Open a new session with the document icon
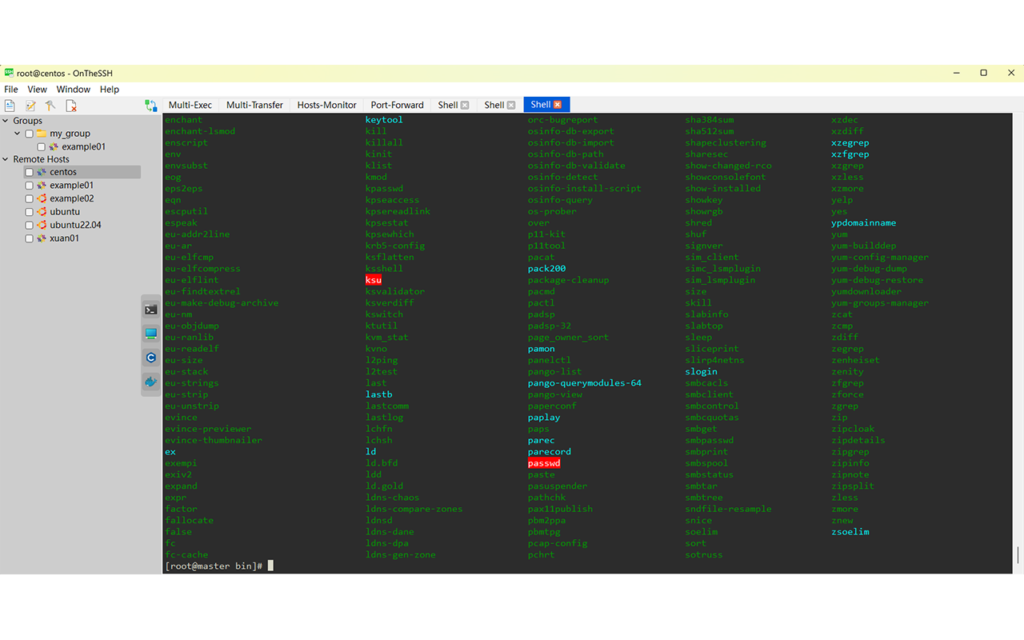Screen dimensions: 1024x640 pos(9,105)
